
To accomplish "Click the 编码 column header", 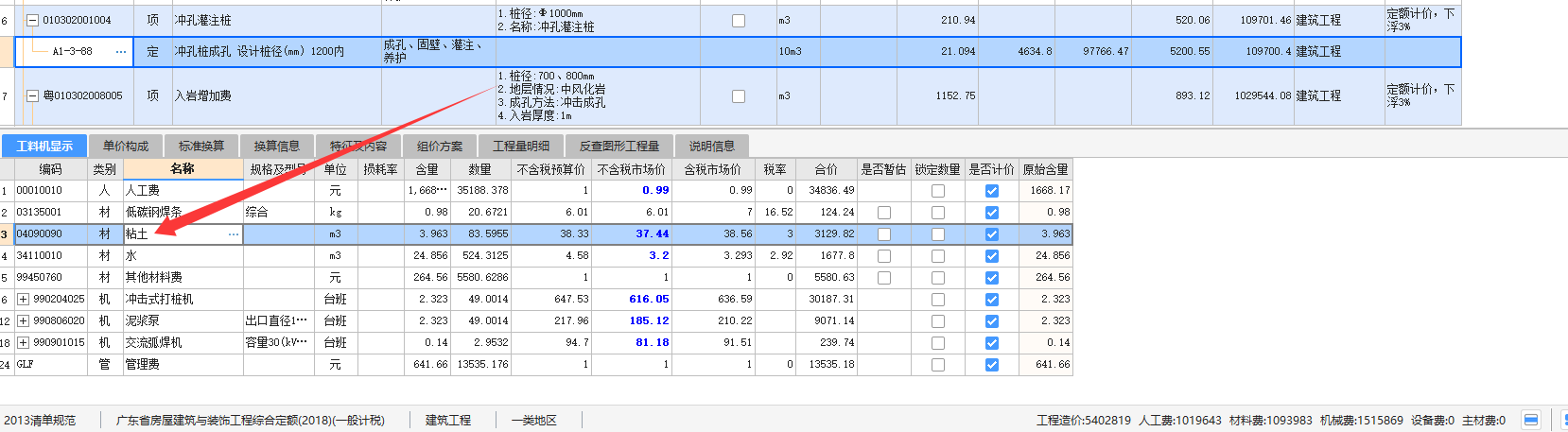I will [x=50, y=169].
